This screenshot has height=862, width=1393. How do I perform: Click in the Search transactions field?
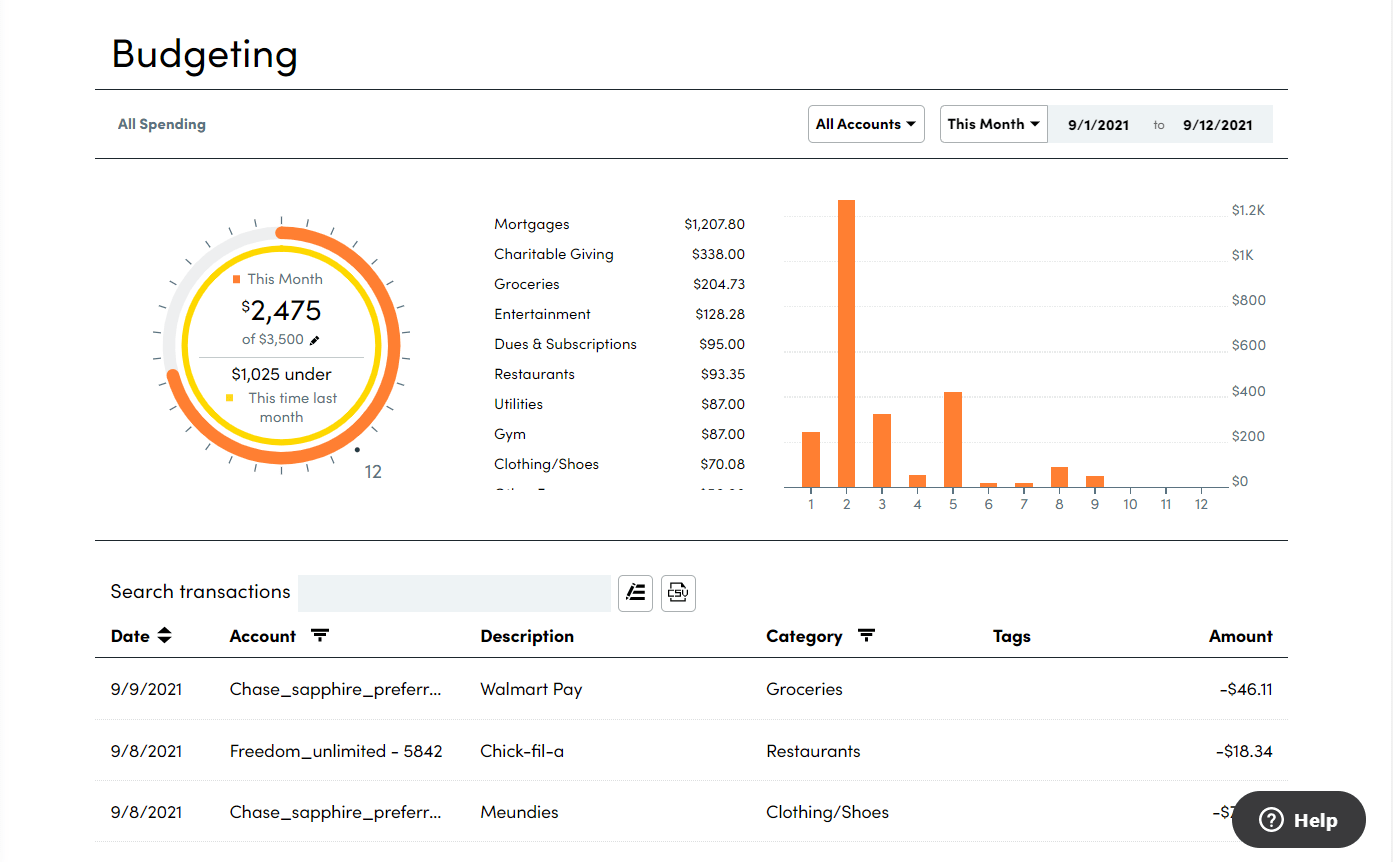pos(454,593)
